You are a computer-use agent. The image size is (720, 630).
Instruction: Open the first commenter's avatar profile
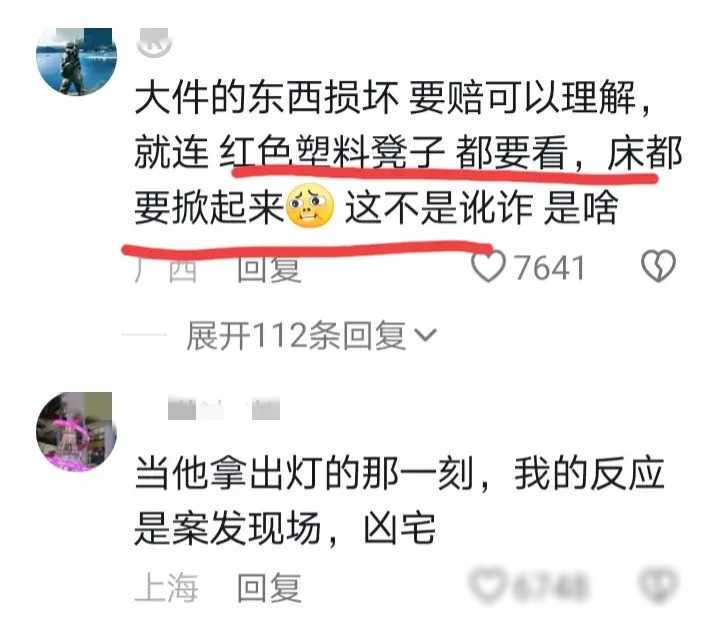coord(76,61)
